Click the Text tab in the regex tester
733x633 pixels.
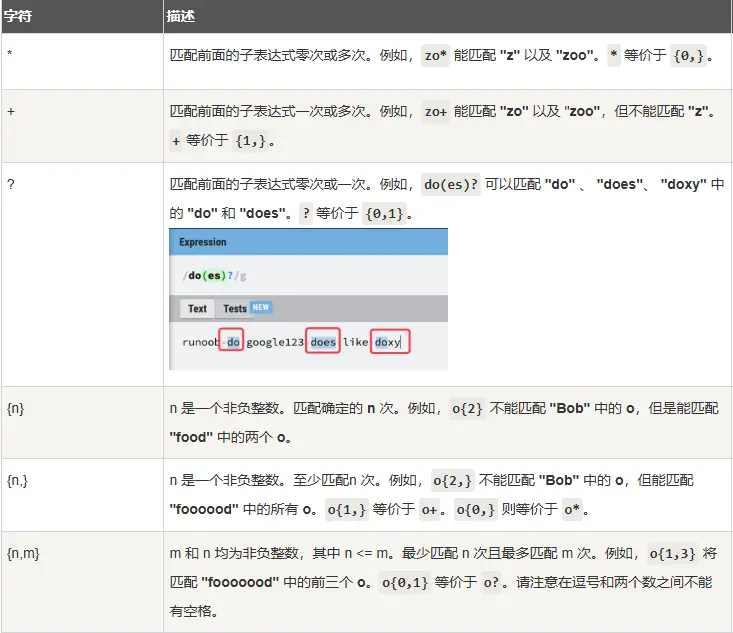tap(197, 308)
